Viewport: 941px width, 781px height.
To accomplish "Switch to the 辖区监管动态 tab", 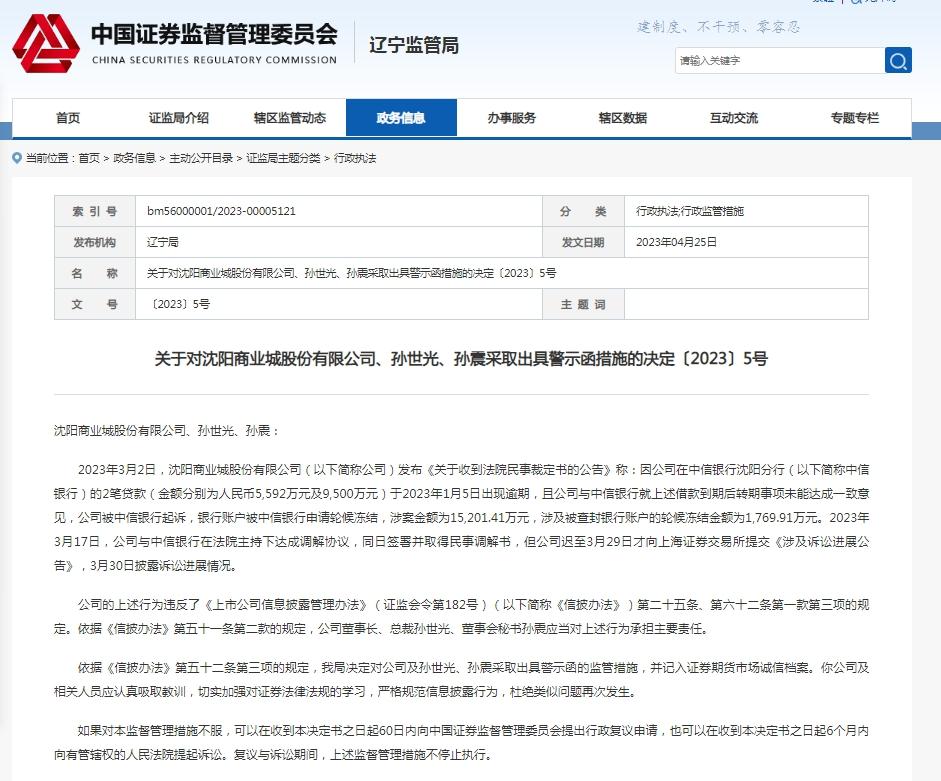I will click(x=289, y=118).
